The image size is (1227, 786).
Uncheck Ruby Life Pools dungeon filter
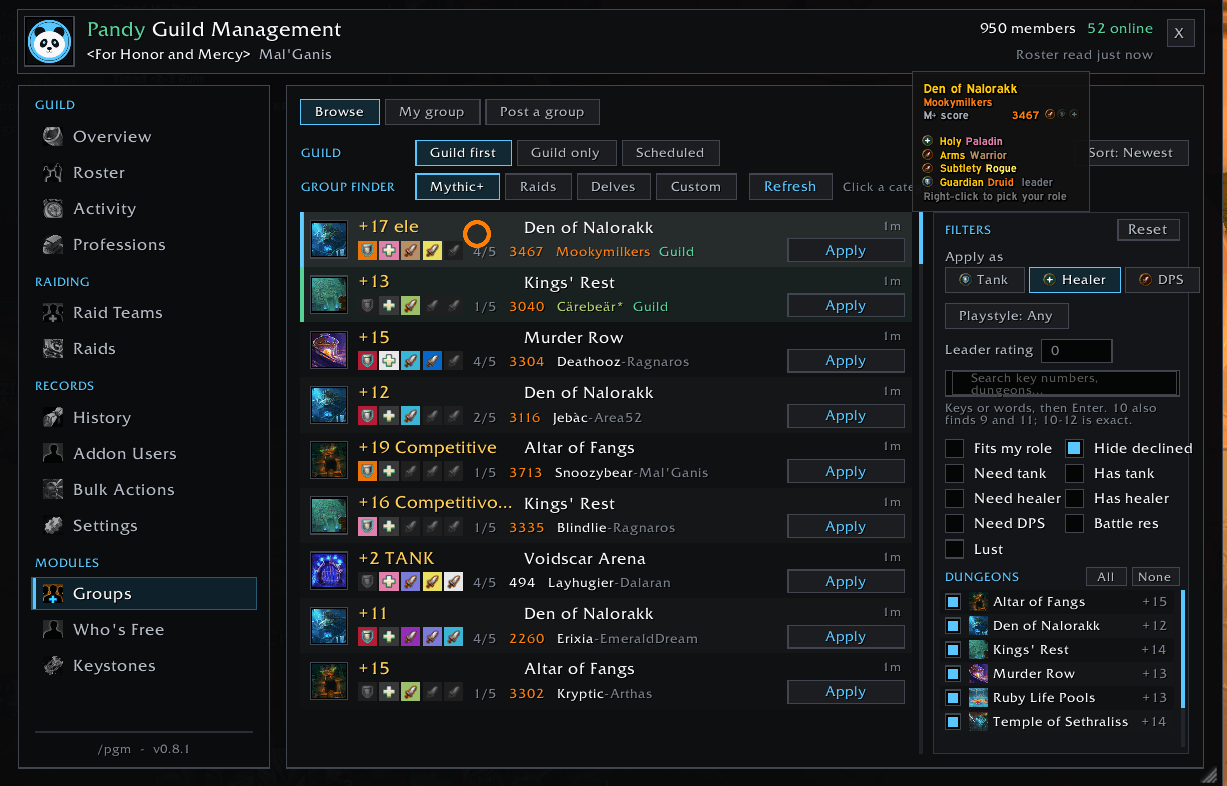click(x=953, y=698)
